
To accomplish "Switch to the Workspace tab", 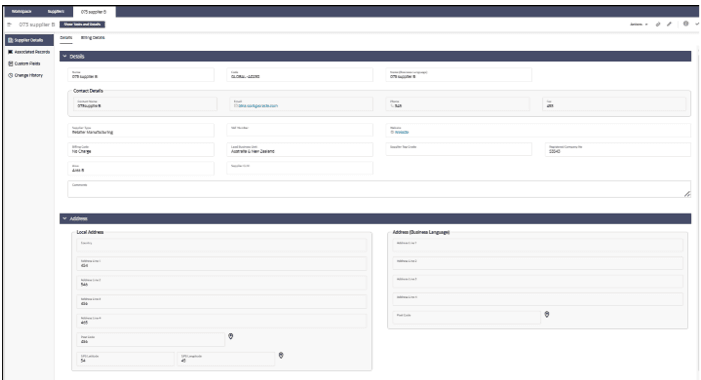I will pyautogui.click(x=21, y=12).
